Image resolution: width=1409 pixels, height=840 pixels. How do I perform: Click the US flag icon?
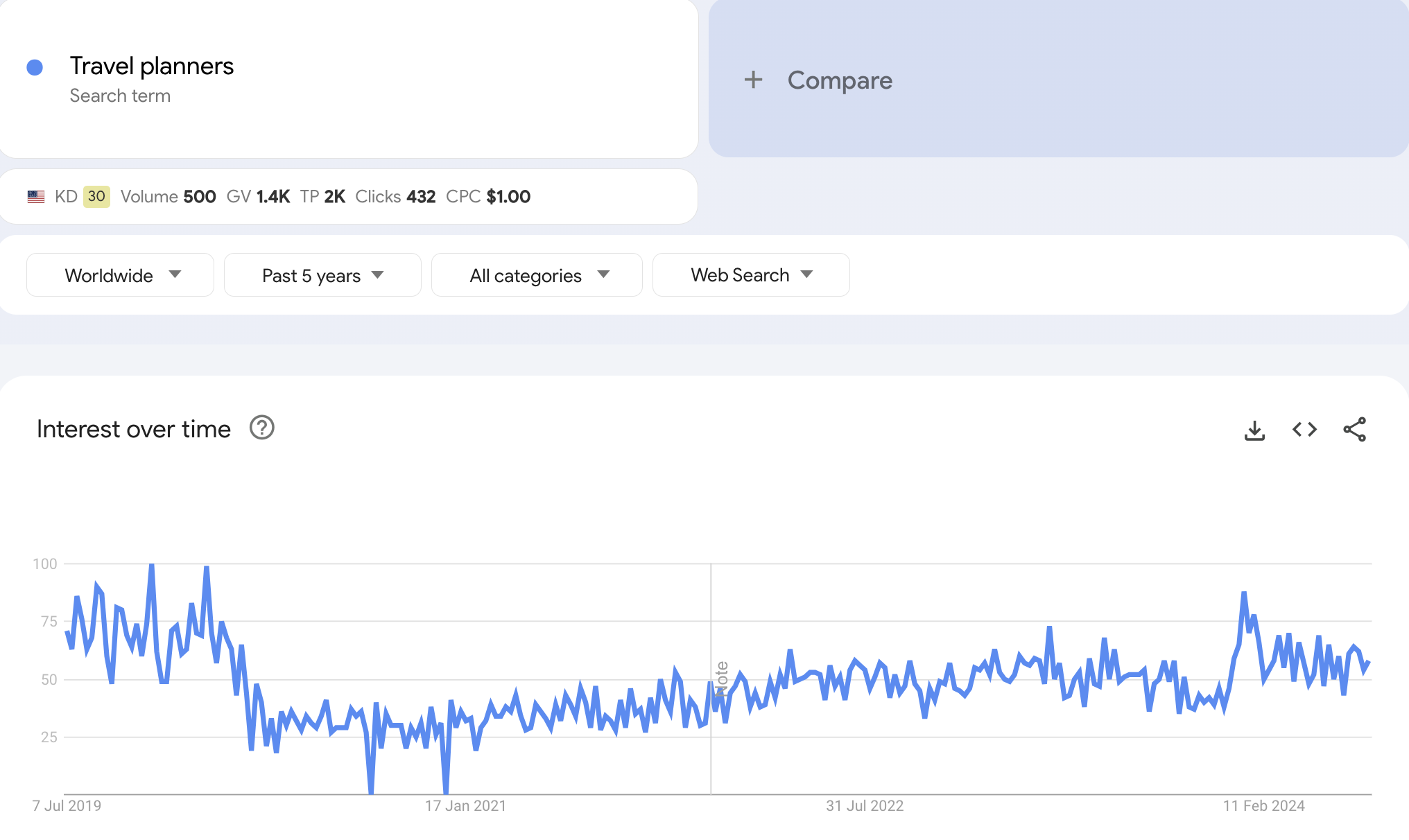coord(36,197)
